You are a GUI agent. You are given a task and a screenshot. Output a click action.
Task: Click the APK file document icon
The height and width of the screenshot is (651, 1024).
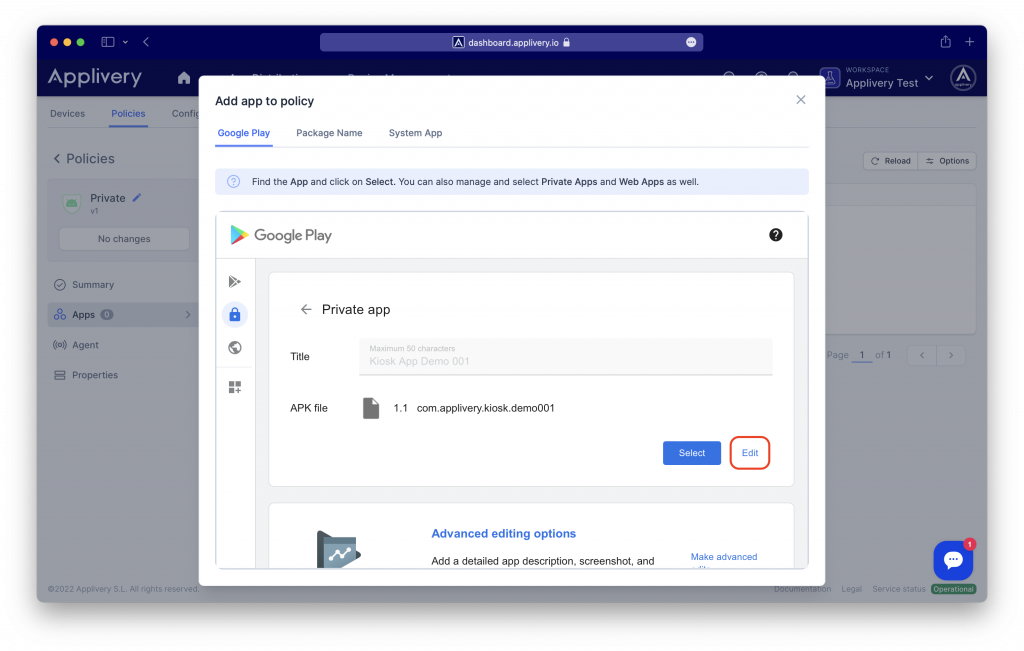tap(371, 408)
